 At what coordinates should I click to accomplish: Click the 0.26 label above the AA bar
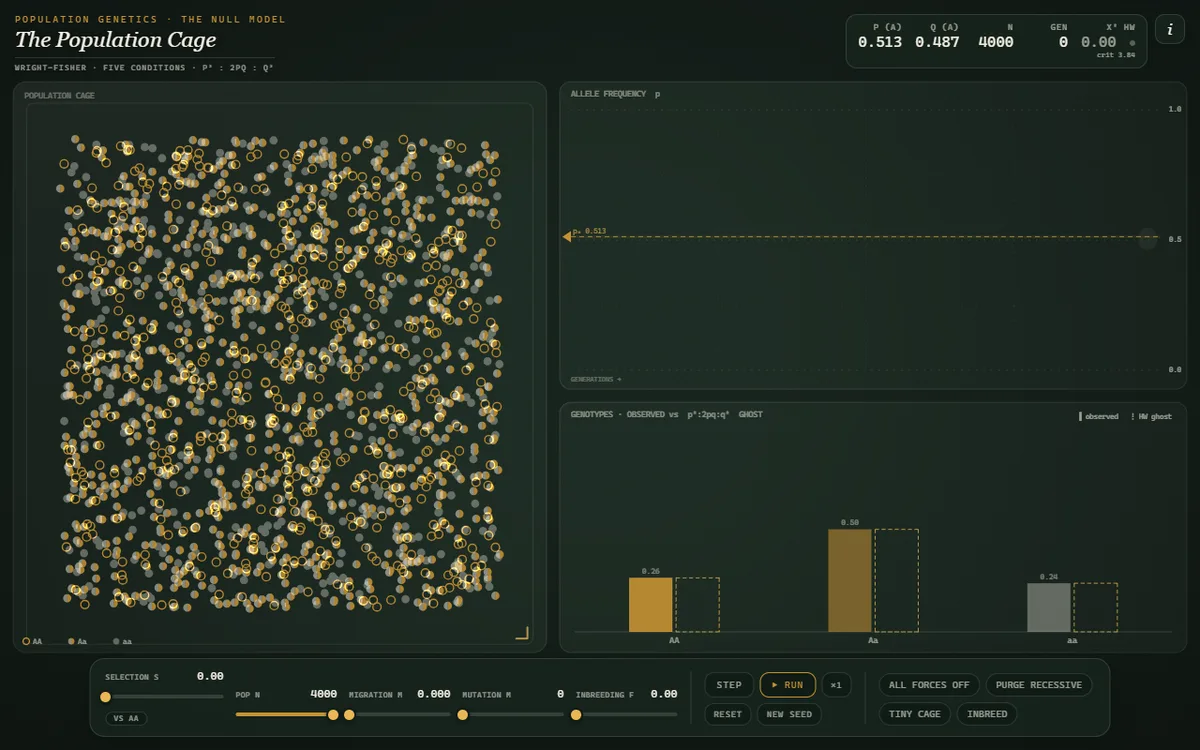tap(650, 571)
